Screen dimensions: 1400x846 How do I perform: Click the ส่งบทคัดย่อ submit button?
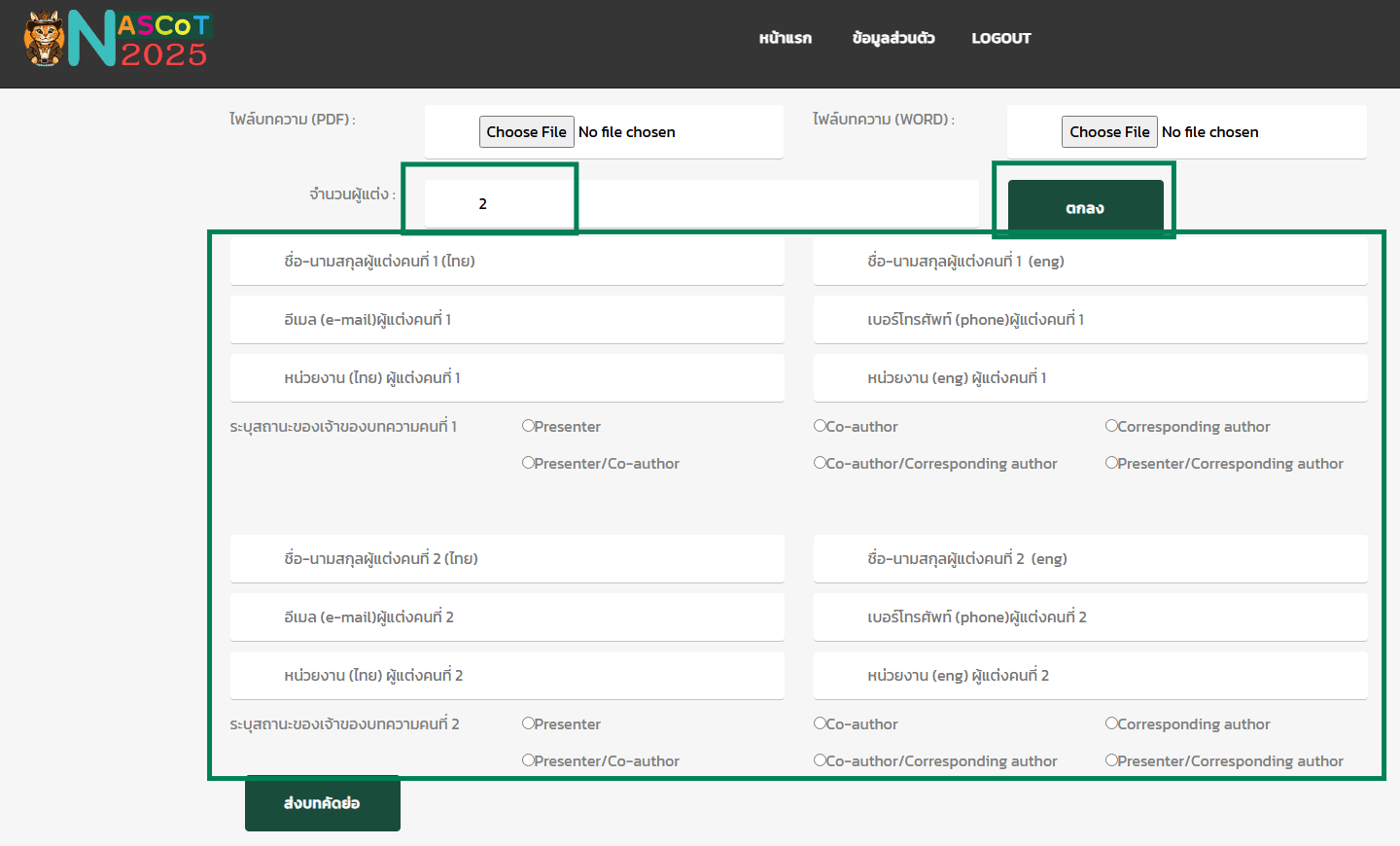pos(322,803)
